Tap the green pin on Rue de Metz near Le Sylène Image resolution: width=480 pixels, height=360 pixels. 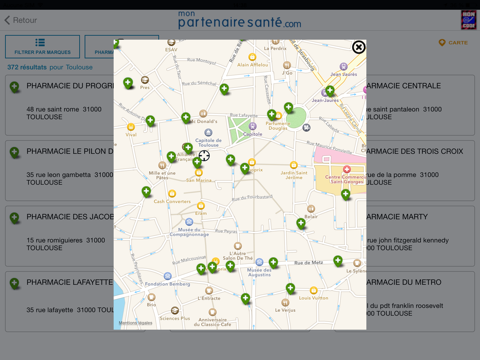pyautogui.click(x=338, y=261)
